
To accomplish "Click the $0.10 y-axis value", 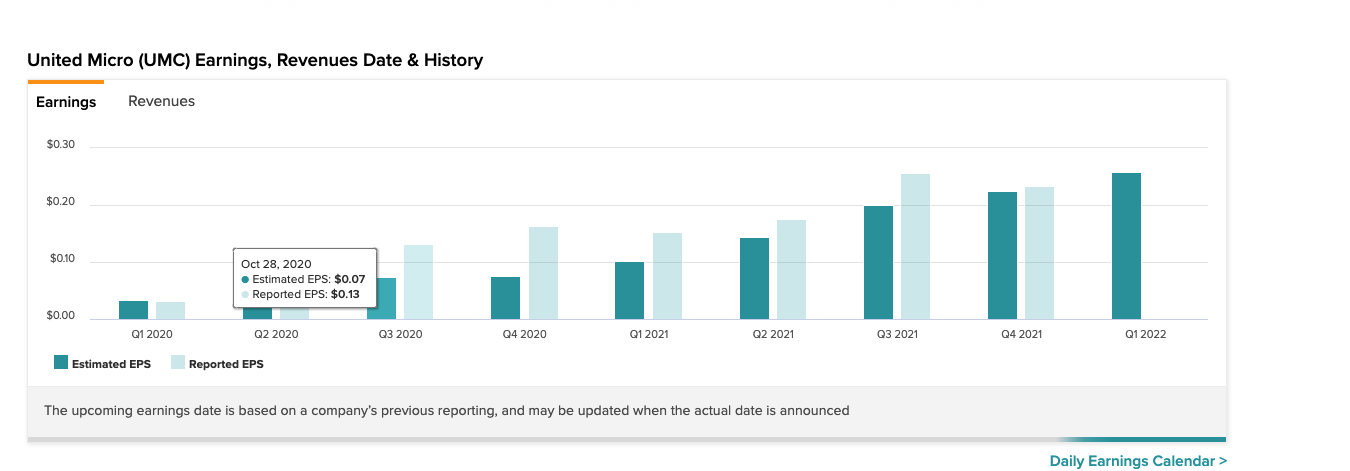I will click(61, 259).
